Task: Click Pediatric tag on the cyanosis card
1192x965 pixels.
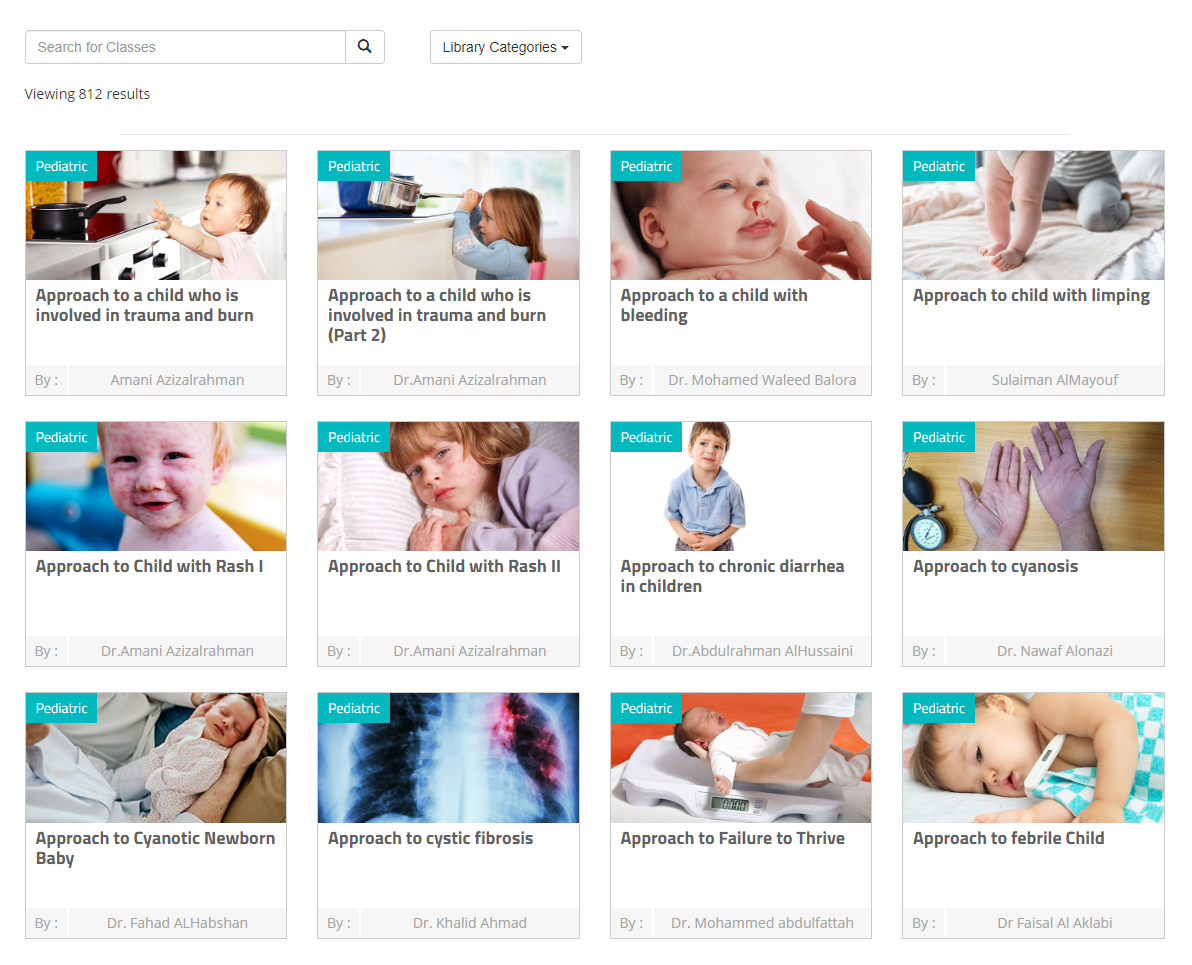Action: click(x=939, y=437)
